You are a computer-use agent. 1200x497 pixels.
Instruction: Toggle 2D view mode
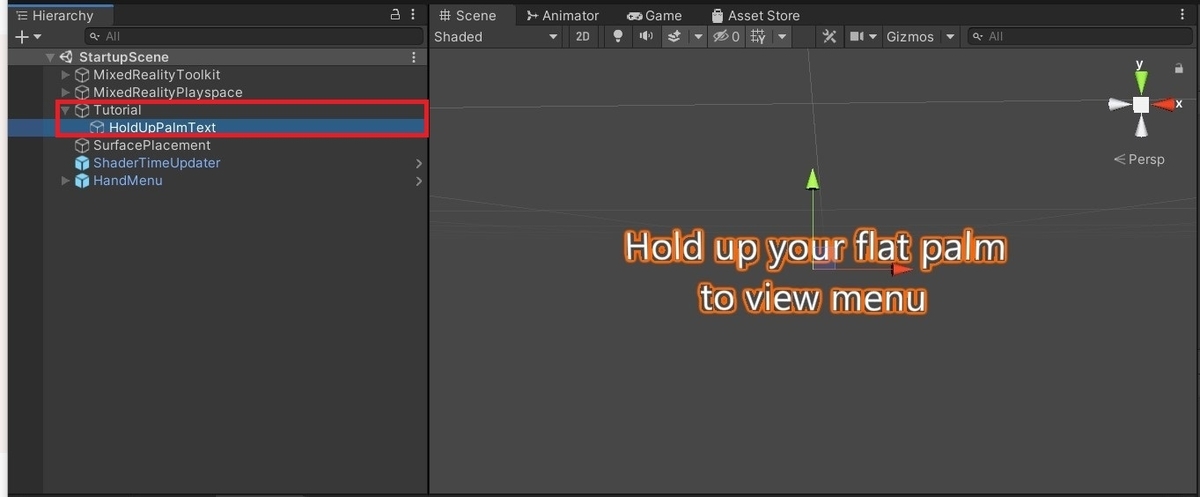(583, 37)
